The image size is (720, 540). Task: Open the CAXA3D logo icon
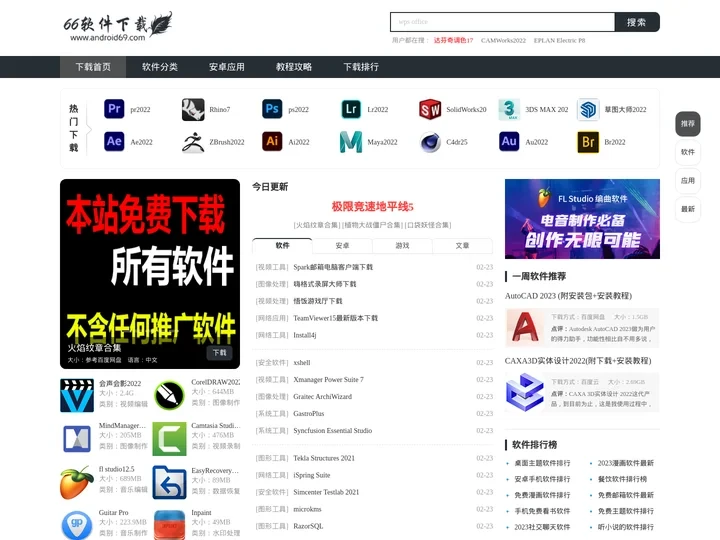tap(525, 392)
